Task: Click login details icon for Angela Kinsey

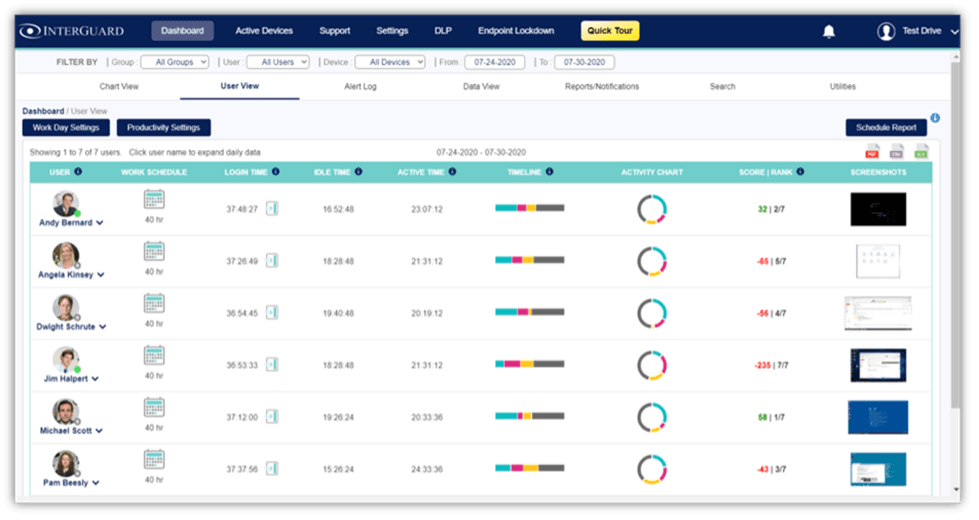Action: [272, 261]
